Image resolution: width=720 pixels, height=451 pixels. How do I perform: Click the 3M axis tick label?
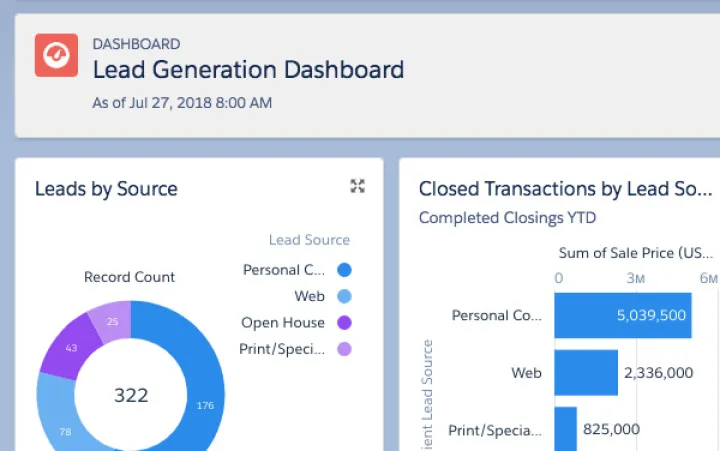point(636,278)
